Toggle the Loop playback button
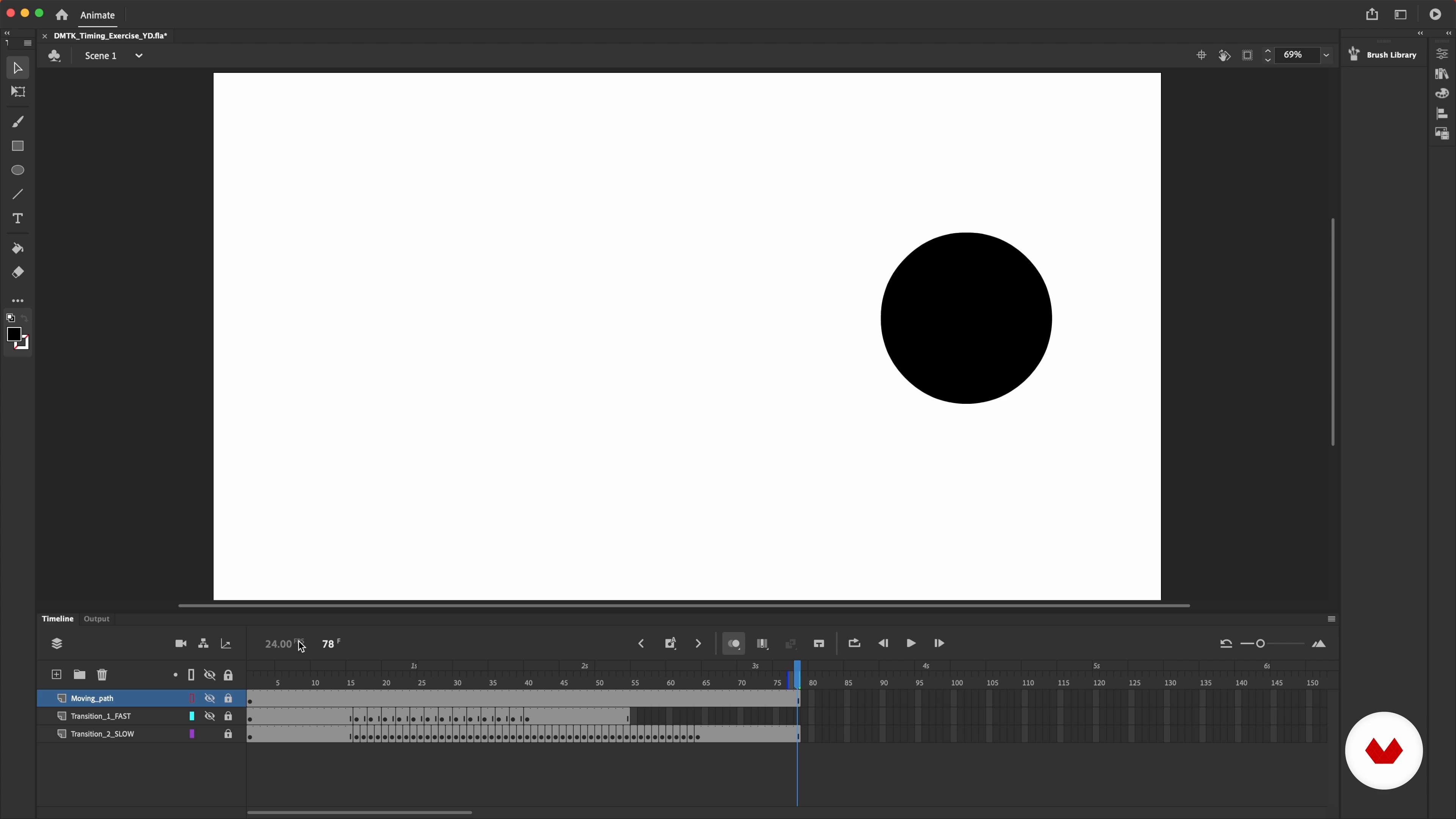The width and height of the screenshot is (1456, 819). pyautogui.click(x=854, y=643)
